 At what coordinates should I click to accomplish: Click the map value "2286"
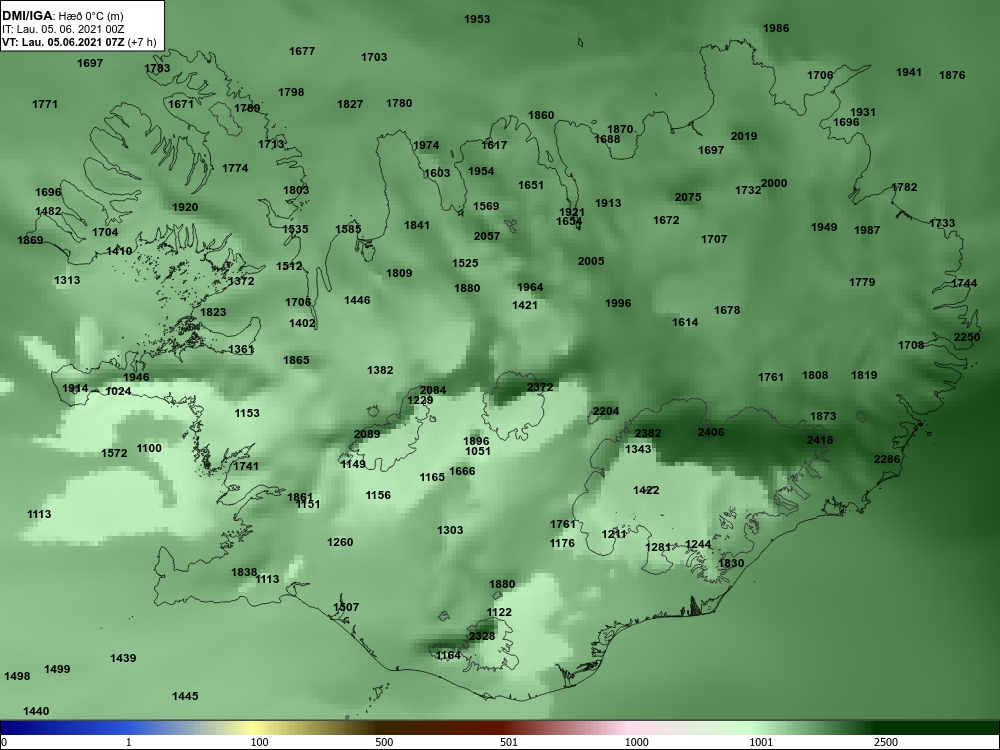887,459
